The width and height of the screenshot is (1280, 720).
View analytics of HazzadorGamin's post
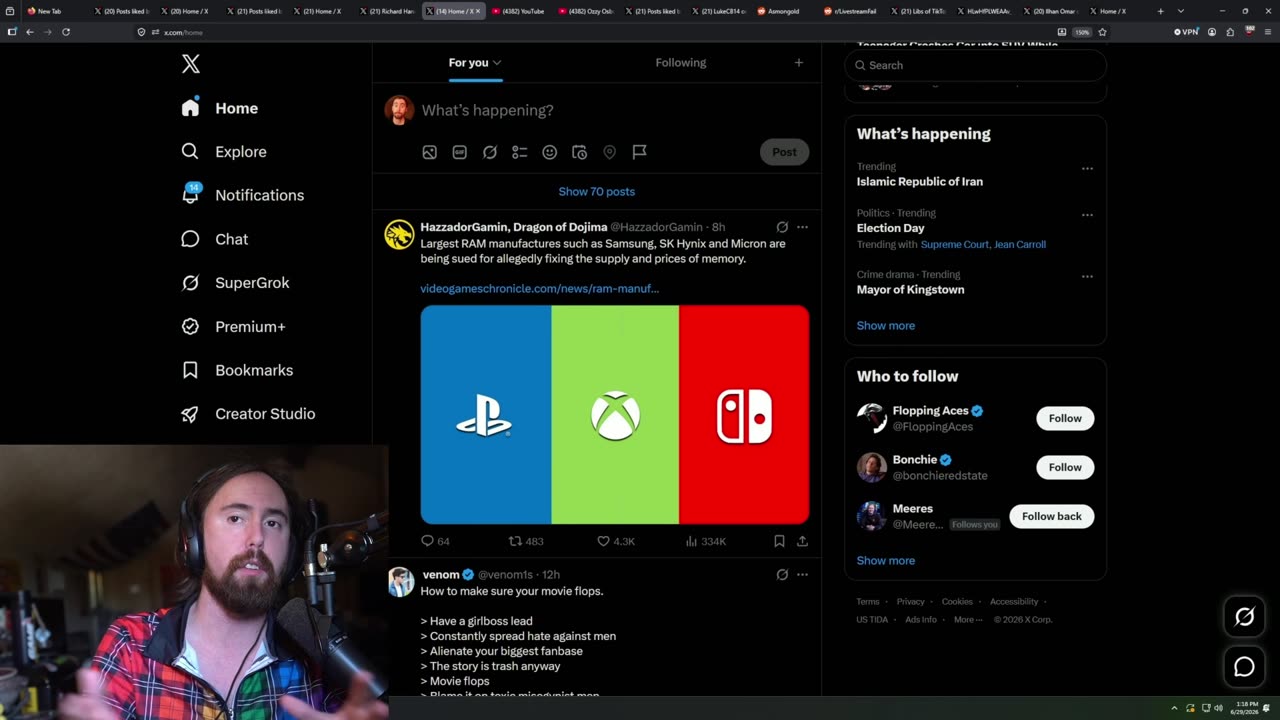706,541
